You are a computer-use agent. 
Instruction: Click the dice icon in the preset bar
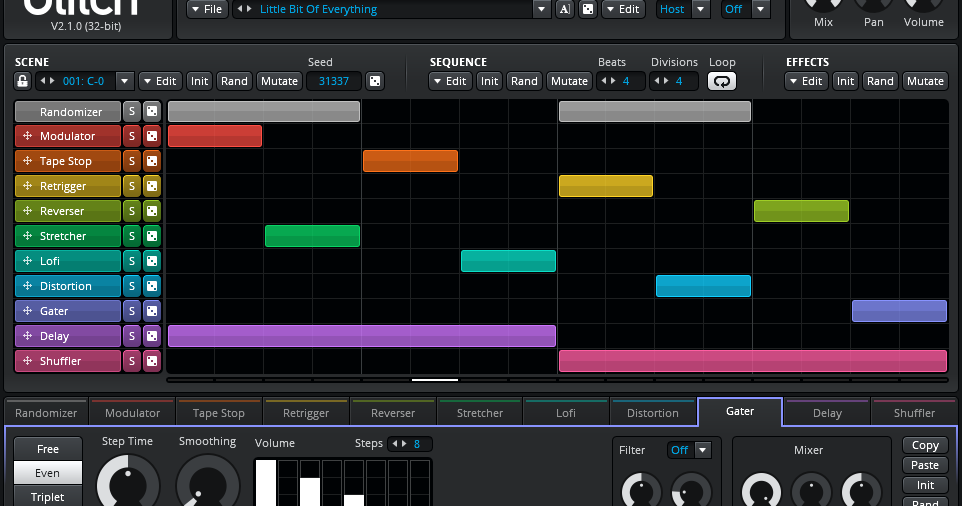(588, 9)
